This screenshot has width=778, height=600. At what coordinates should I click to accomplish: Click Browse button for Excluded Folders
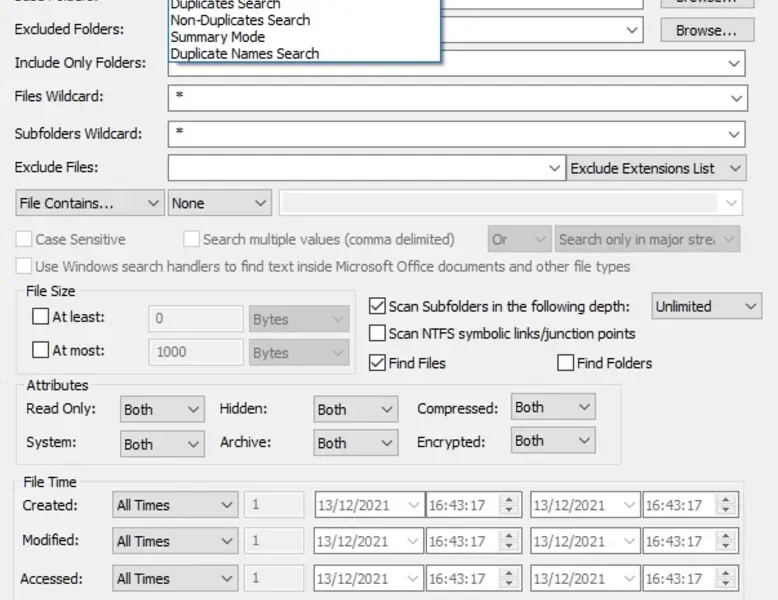pos(707,30)
